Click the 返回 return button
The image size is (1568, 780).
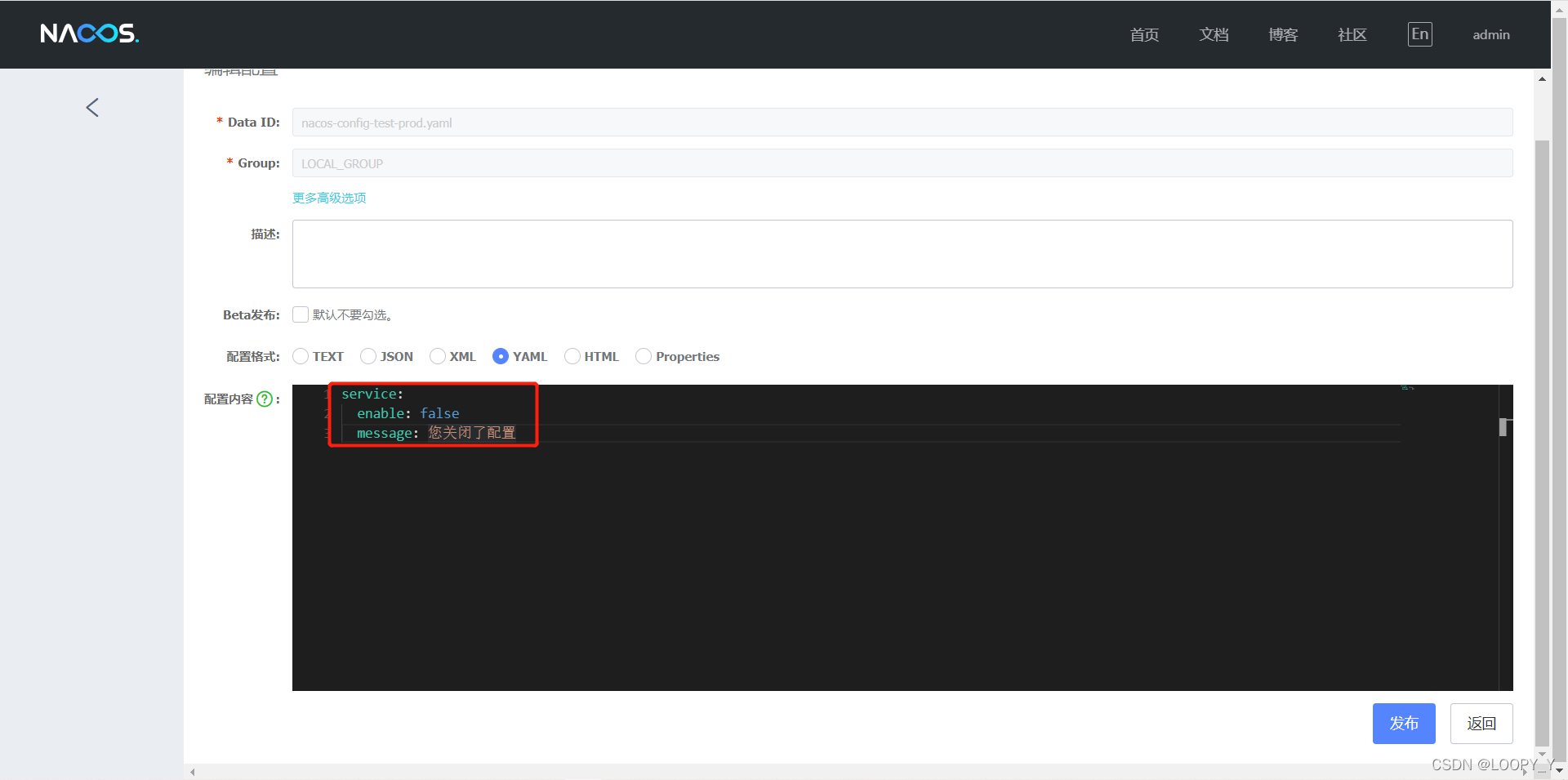coord(1481,724)
